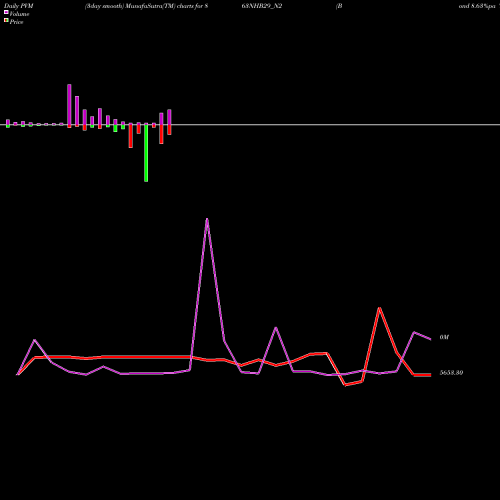Click the tallest magenta volume bar

pos(69,105)
